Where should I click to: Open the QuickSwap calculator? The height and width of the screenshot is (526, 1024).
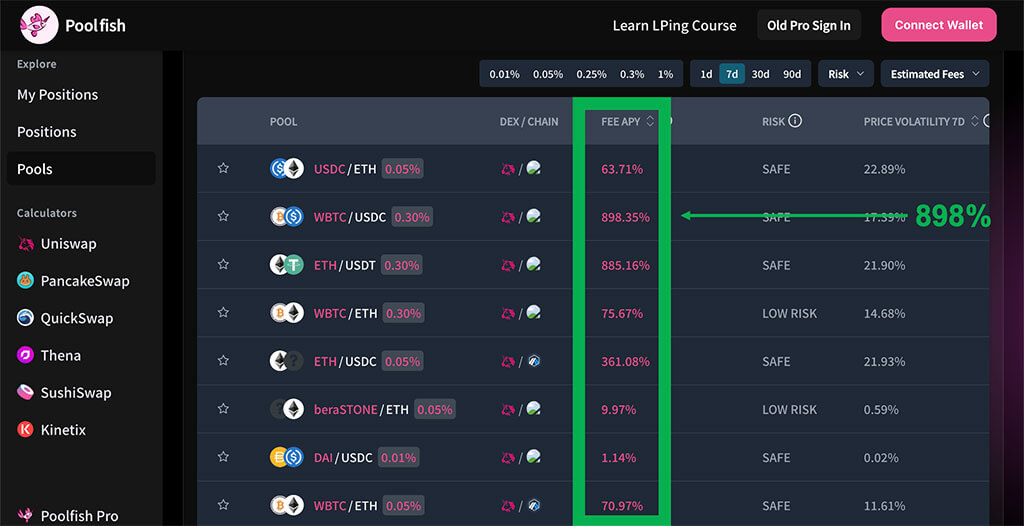[x=76, y=318]
